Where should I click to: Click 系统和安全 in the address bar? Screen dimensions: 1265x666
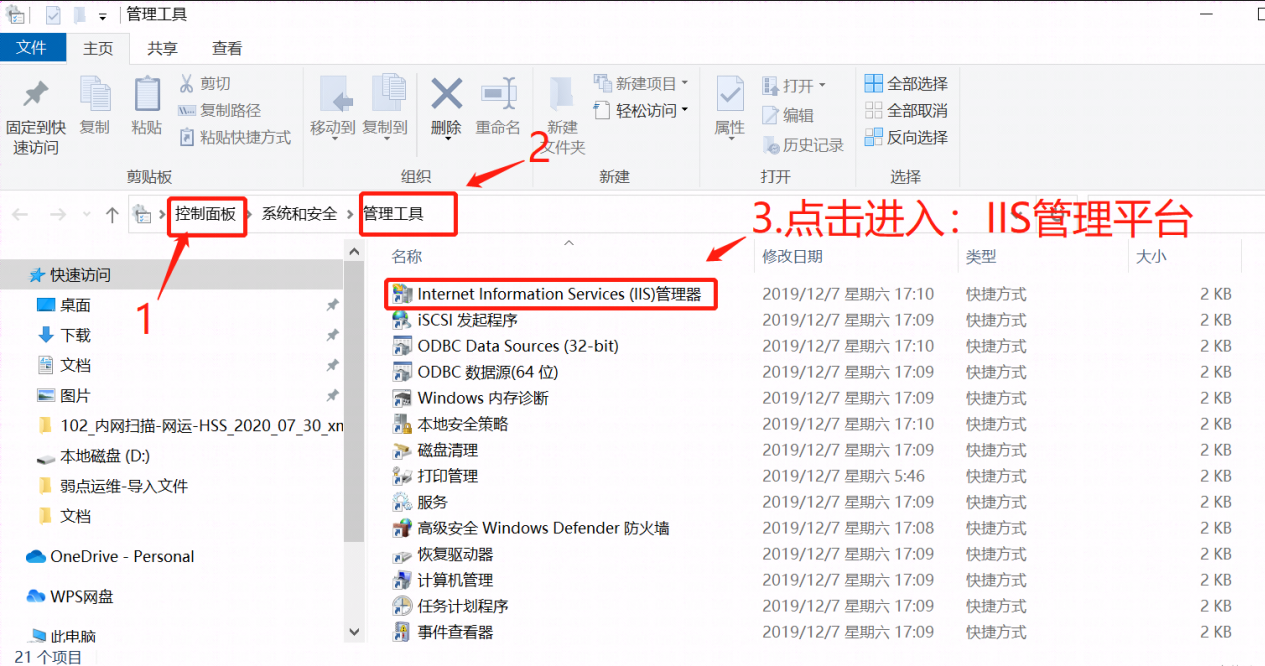(x=299, y=213)
